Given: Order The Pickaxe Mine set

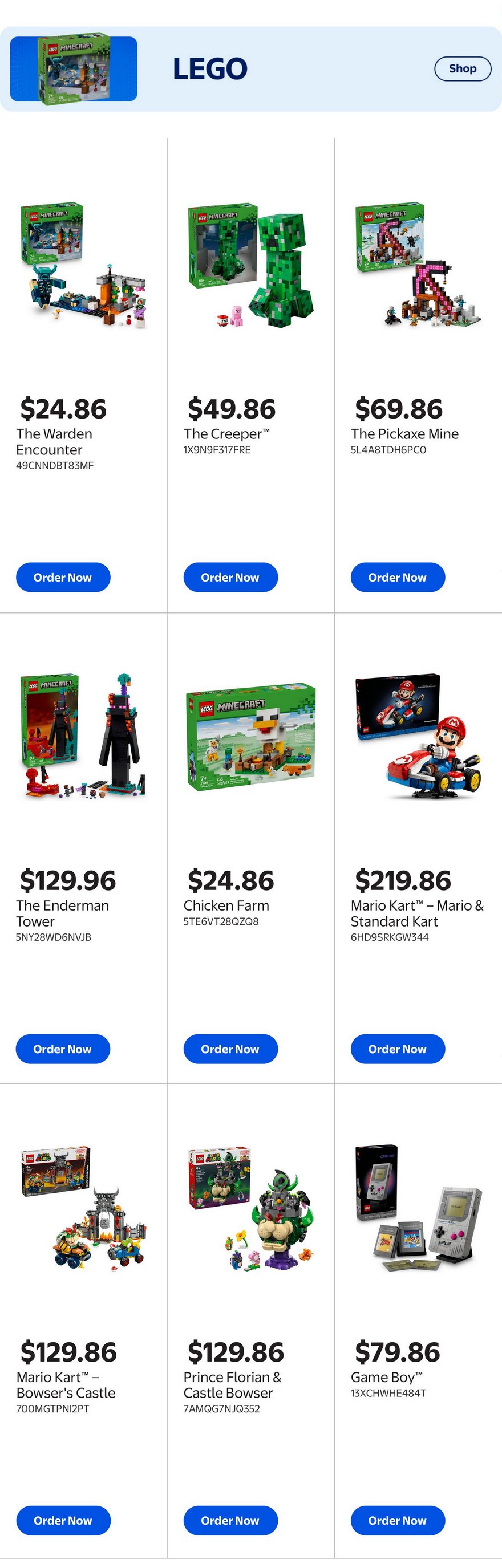Looking at the screenshot, I should tap(397, 577).
